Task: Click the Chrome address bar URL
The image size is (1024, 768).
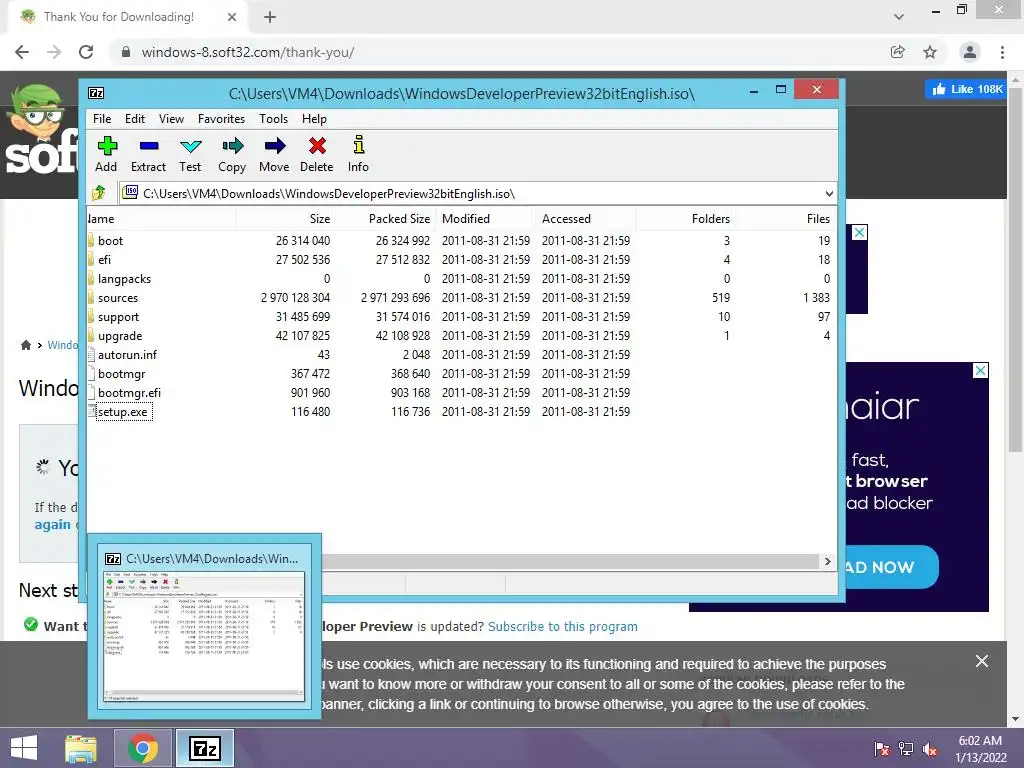Action: [248, 52]
